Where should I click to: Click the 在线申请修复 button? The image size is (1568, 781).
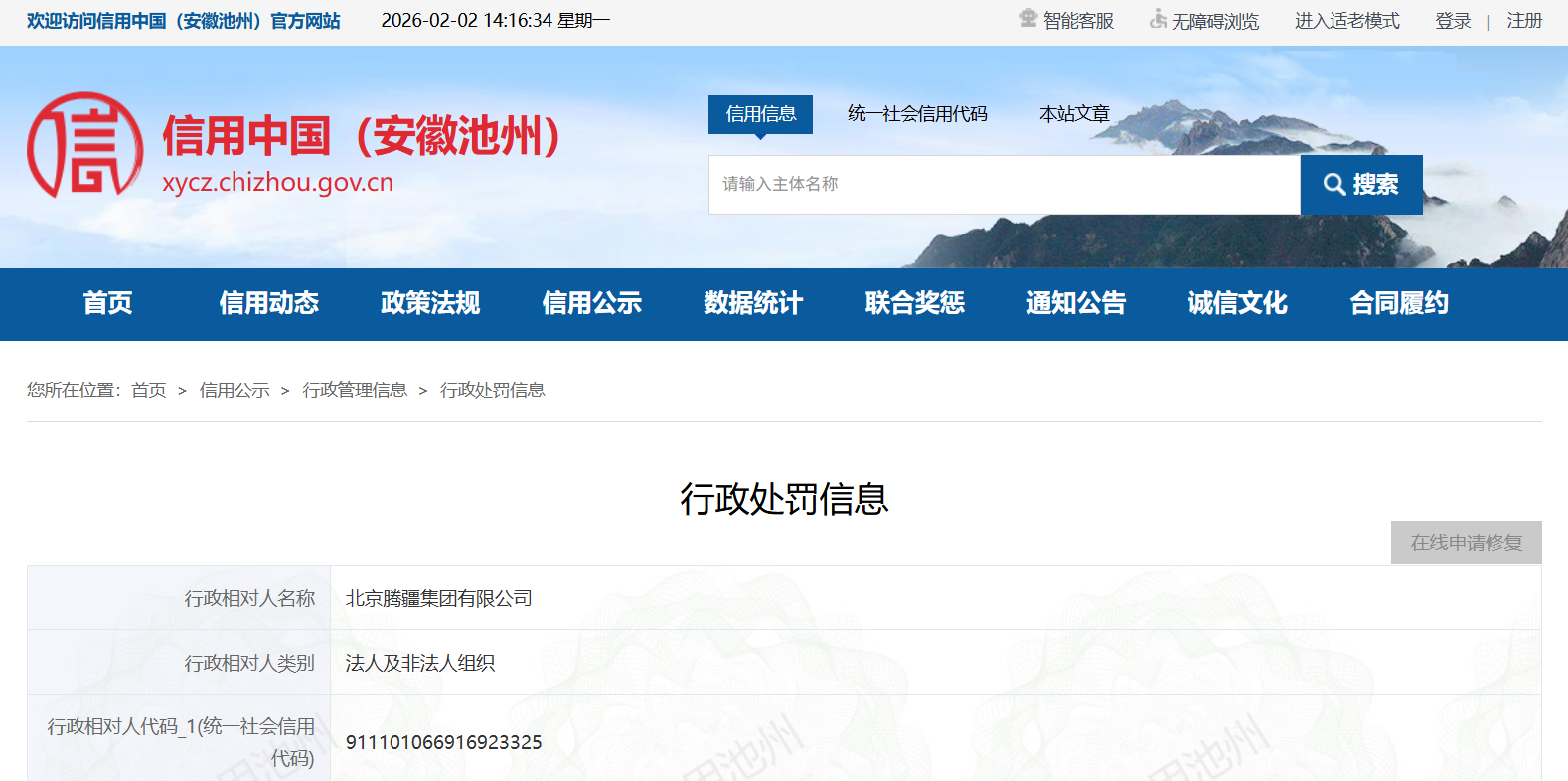(1467, 543)
